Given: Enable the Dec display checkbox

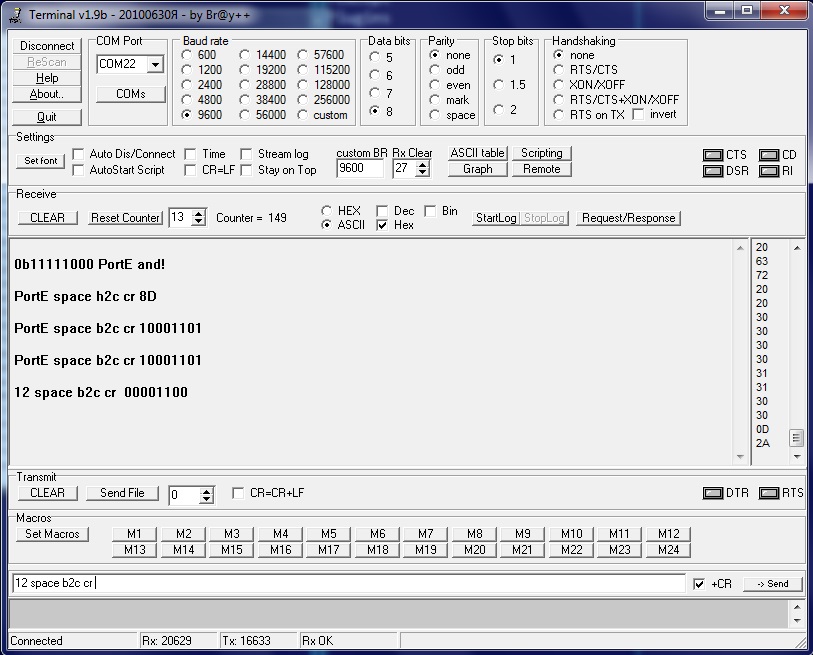Looking at the screenshot, I should [x=382, y=211].
